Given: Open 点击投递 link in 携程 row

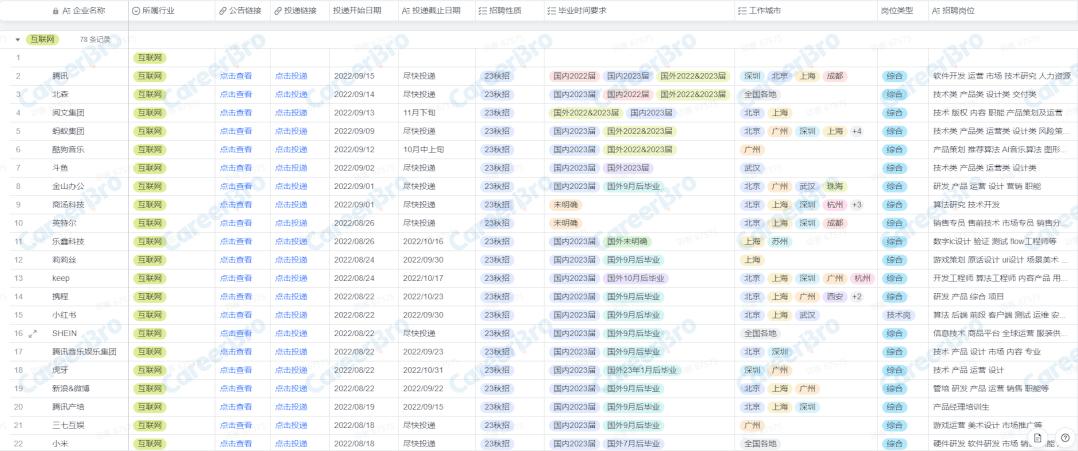Looking at the screenshot, I should pyautogui.click(x=291, y=296).
